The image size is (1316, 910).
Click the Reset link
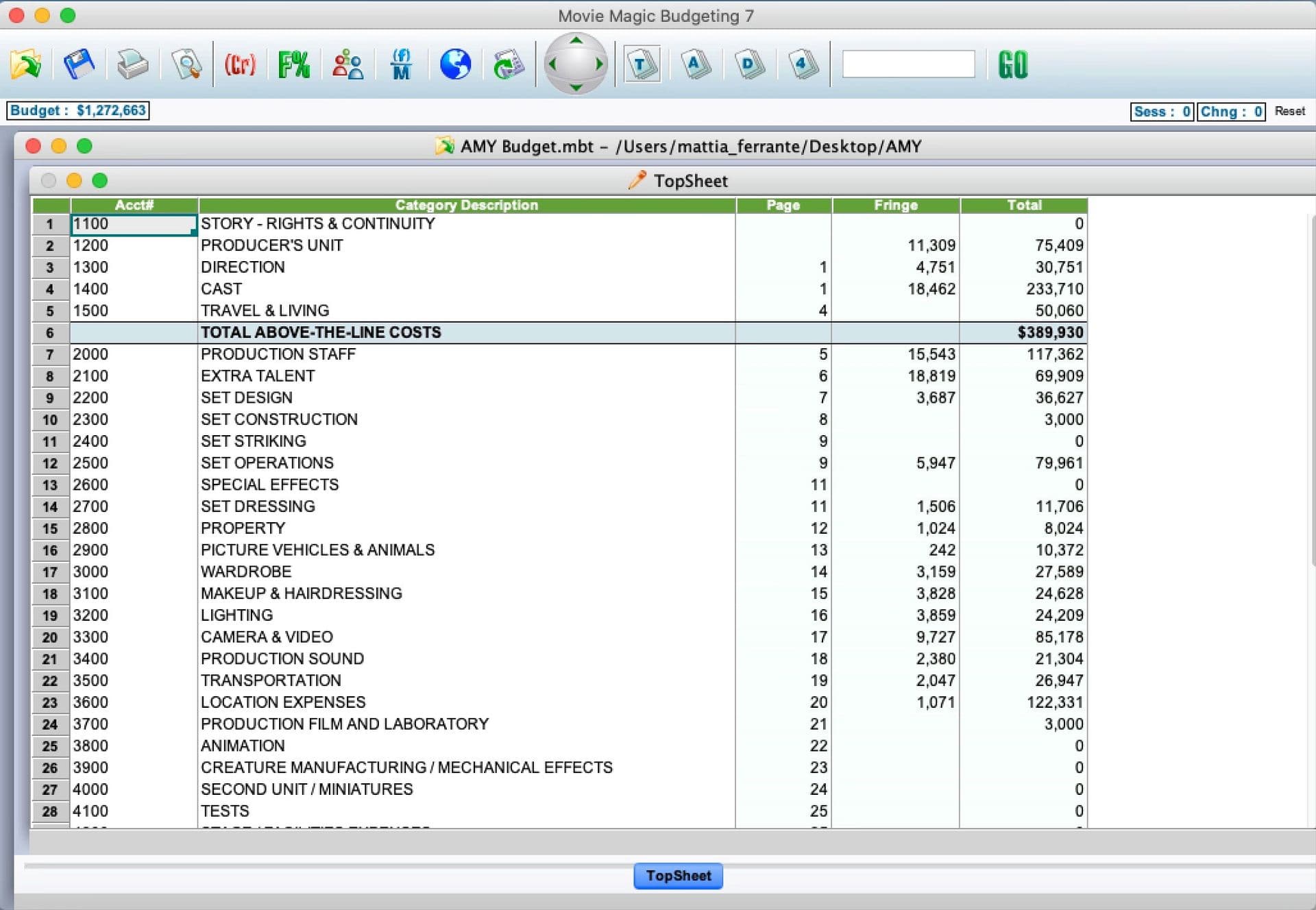coord(1290,111)
